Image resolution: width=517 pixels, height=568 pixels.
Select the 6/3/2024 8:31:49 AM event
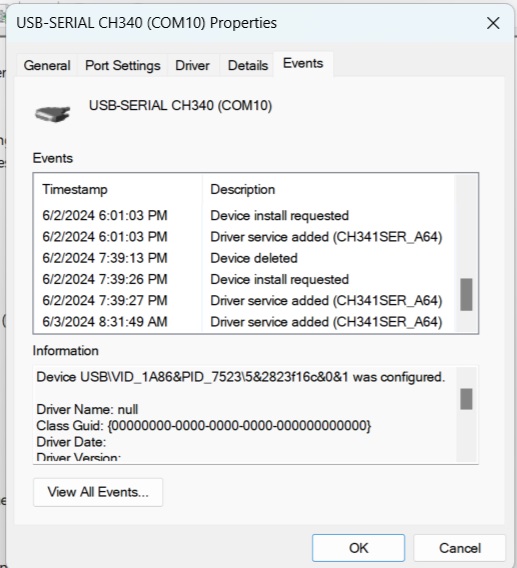243,322
